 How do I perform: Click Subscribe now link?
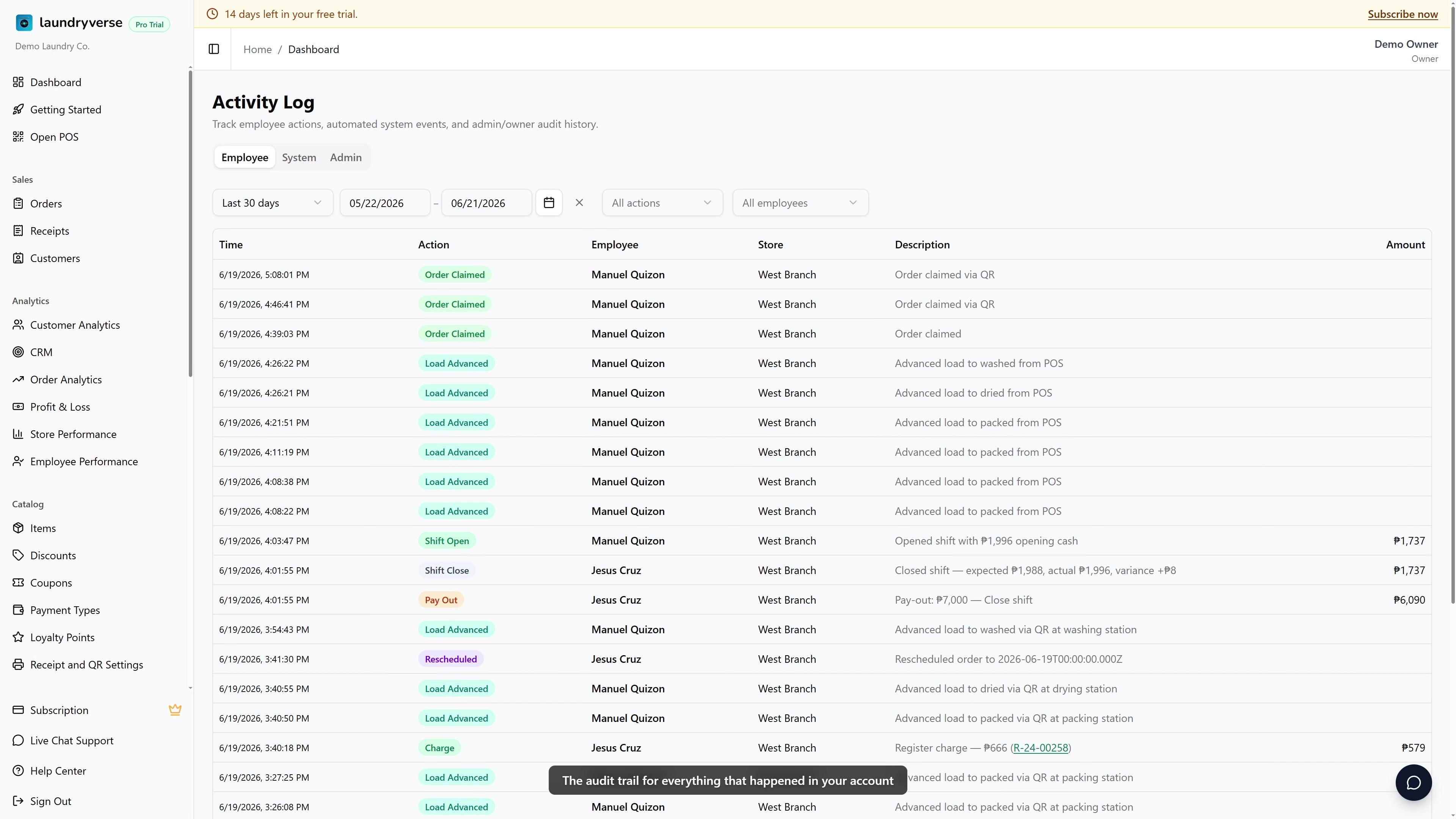(x=1402, y=14)
